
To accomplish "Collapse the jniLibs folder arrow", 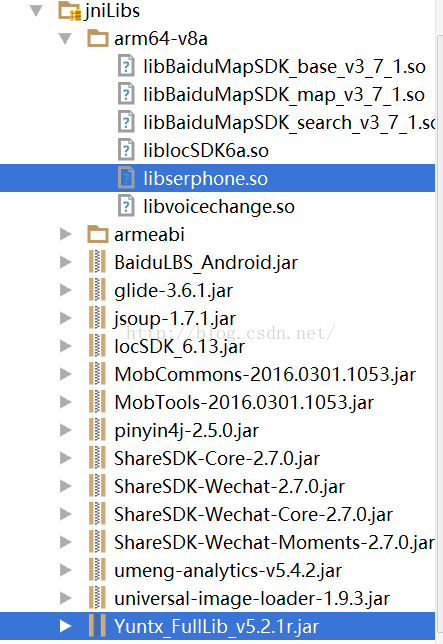I will coord(37,11).
